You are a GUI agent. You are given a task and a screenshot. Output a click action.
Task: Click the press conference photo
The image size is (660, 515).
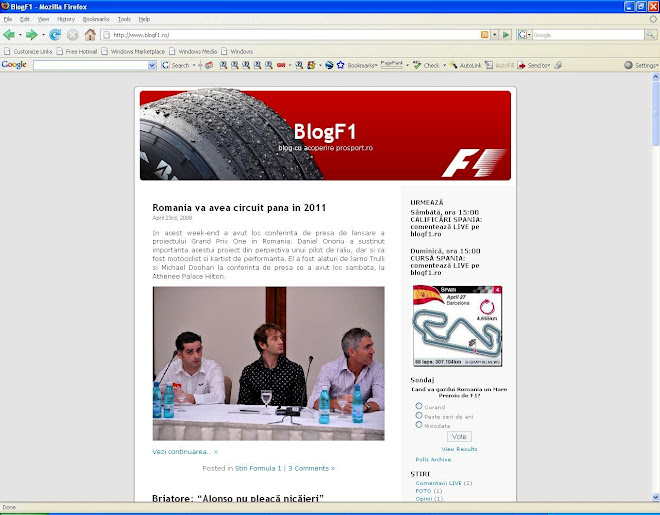[x=269, y=364]
